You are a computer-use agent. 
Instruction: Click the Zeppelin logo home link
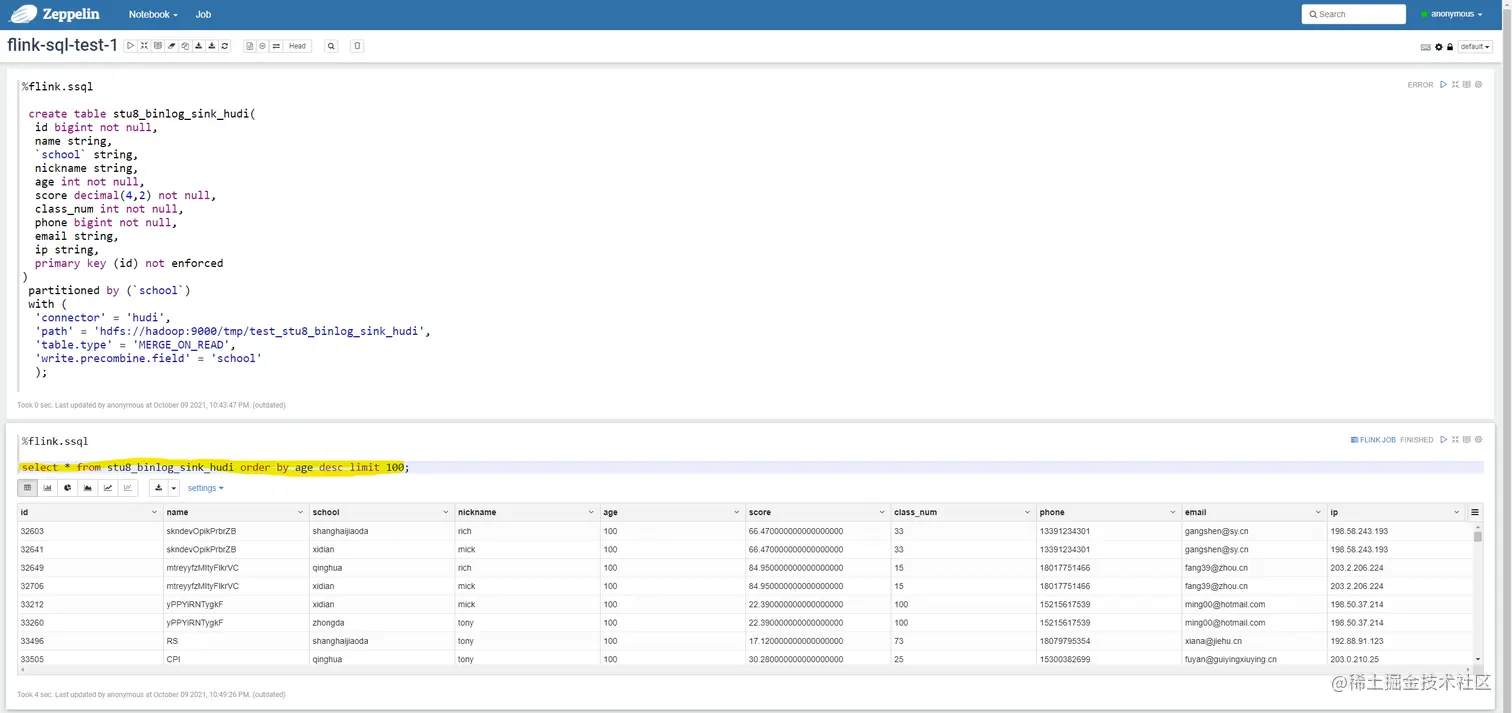point(55,14)
